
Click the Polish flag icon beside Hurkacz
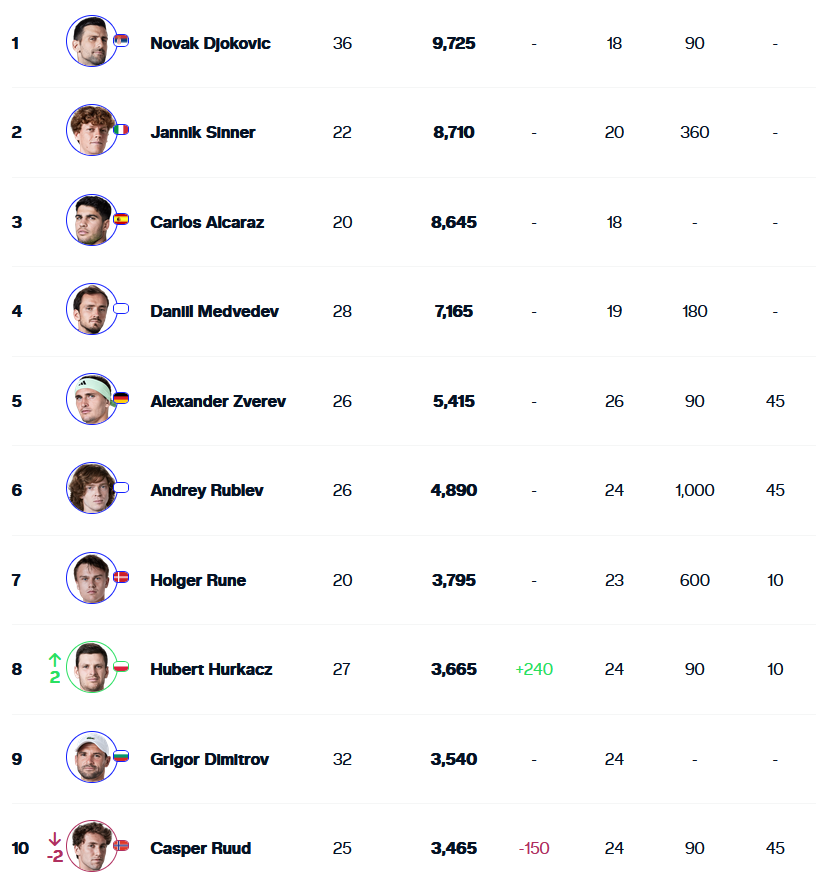click(x=122, y=666)
